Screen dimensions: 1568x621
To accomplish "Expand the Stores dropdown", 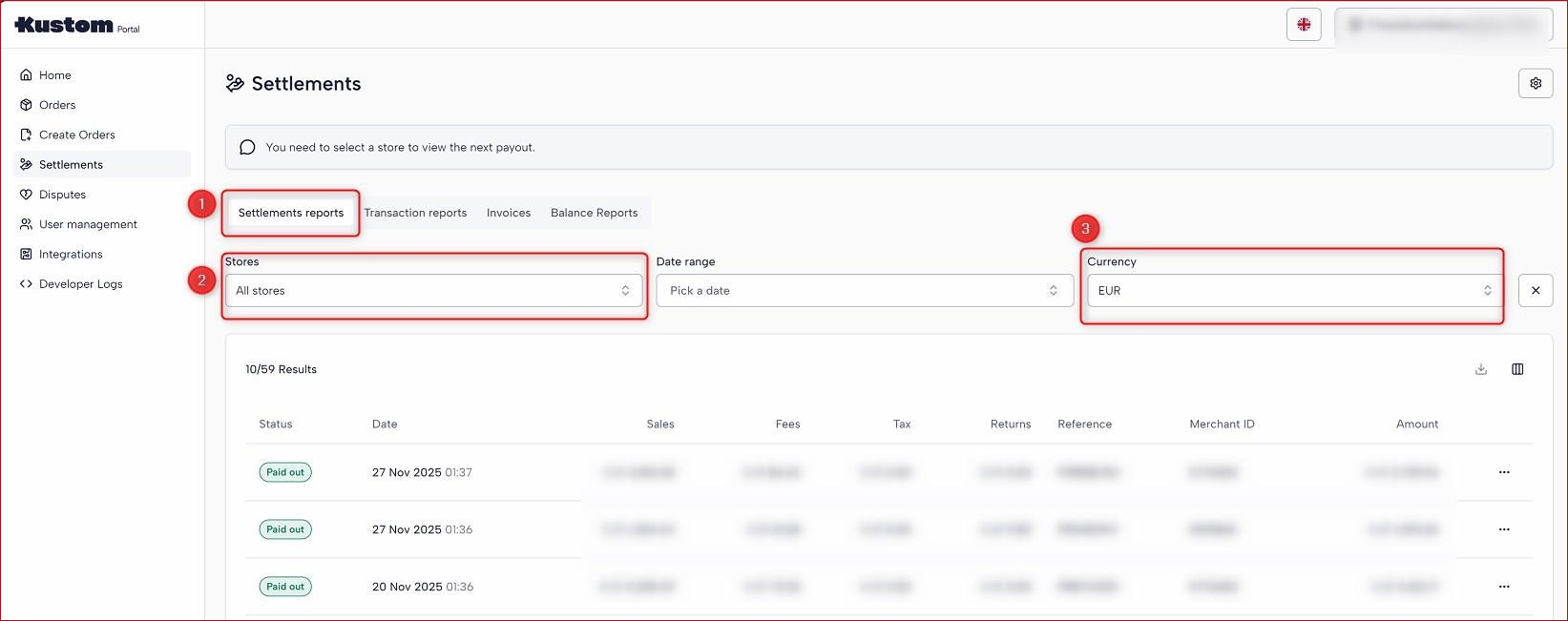I will tap(433, 291).
